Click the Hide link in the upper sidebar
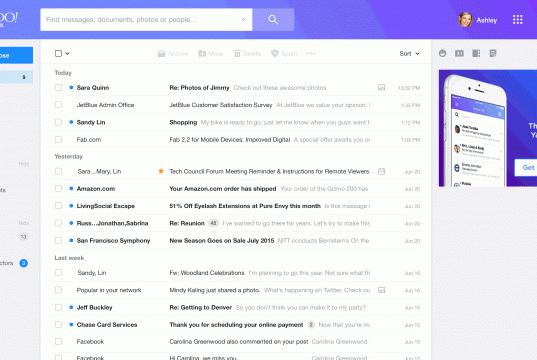Screen dimensions: 537x360 point(24,164)
